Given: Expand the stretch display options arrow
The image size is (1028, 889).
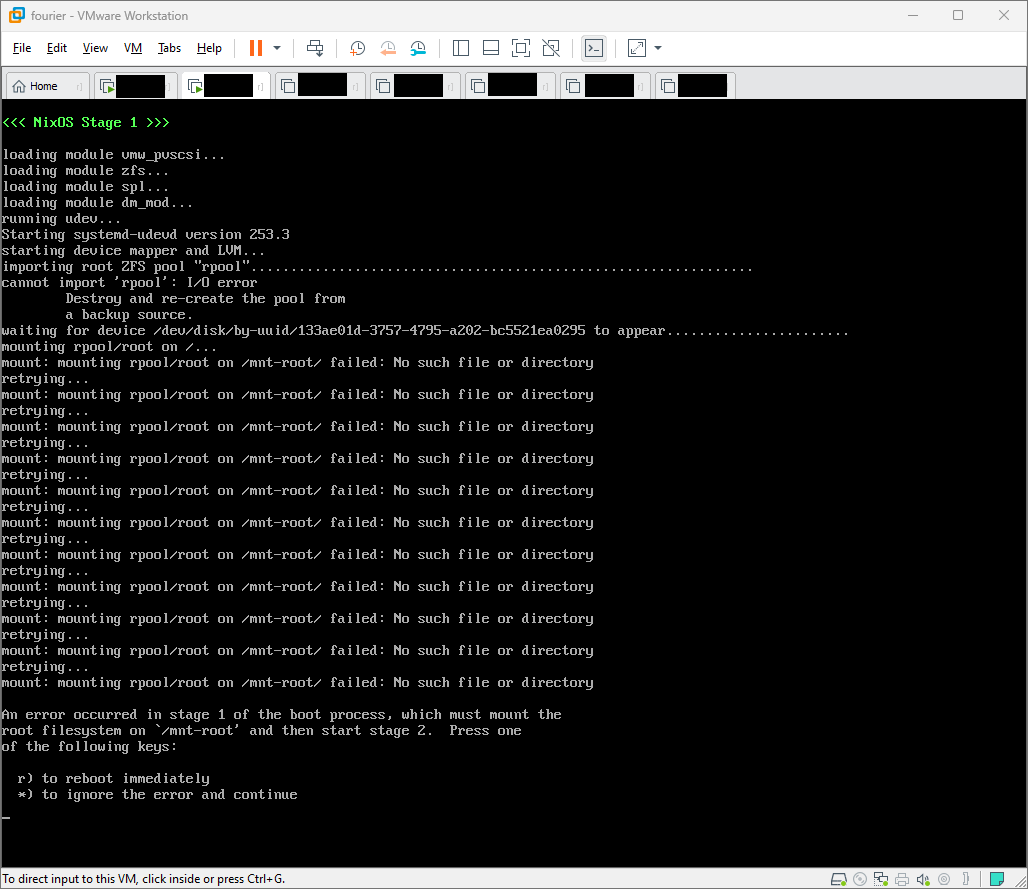Looking at the screenshot, I should [x=658, y=48].
